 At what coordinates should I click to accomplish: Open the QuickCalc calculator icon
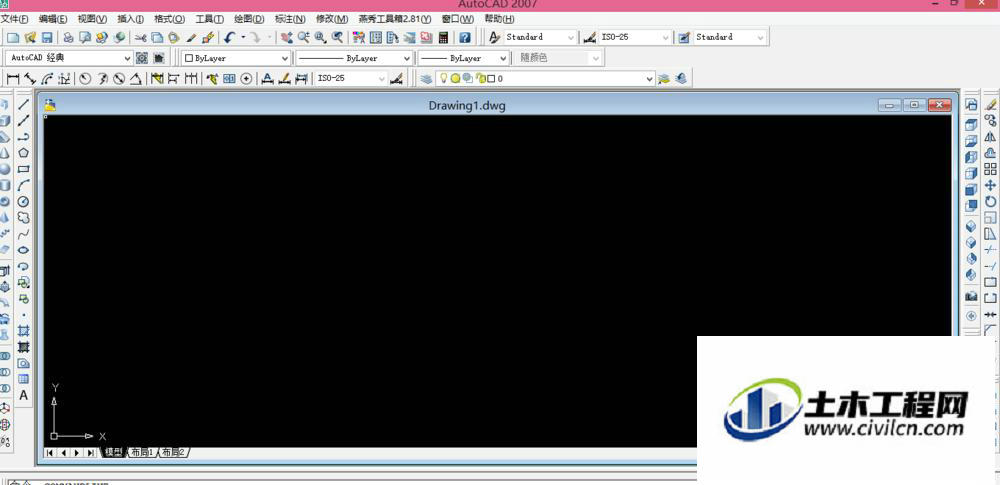pos(443,38)
